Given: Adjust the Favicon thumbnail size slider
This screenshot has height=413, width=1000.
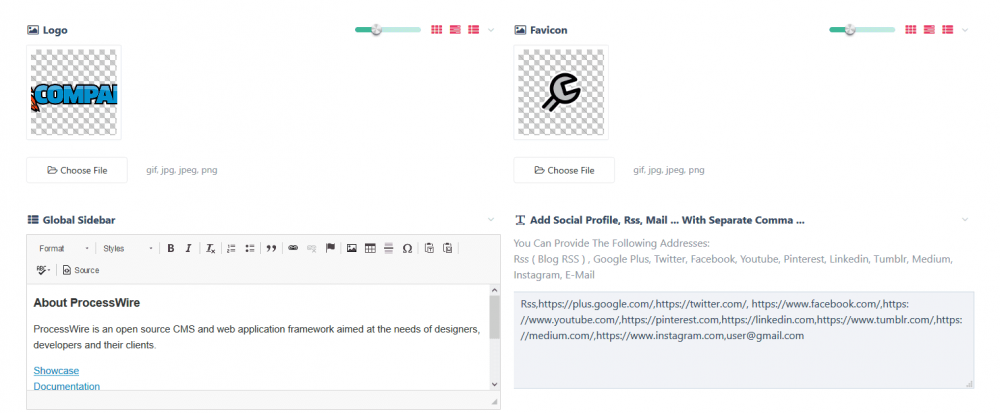Looking at the screenshot, I should click(x=849, y=29).
